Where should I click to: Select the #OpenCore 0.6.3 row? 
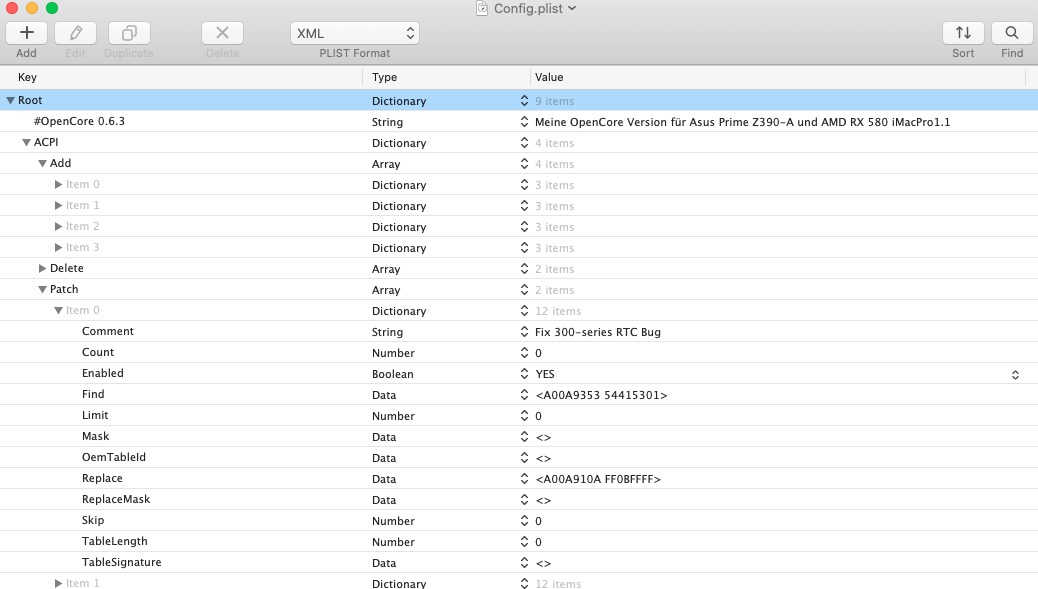point(79,122)
